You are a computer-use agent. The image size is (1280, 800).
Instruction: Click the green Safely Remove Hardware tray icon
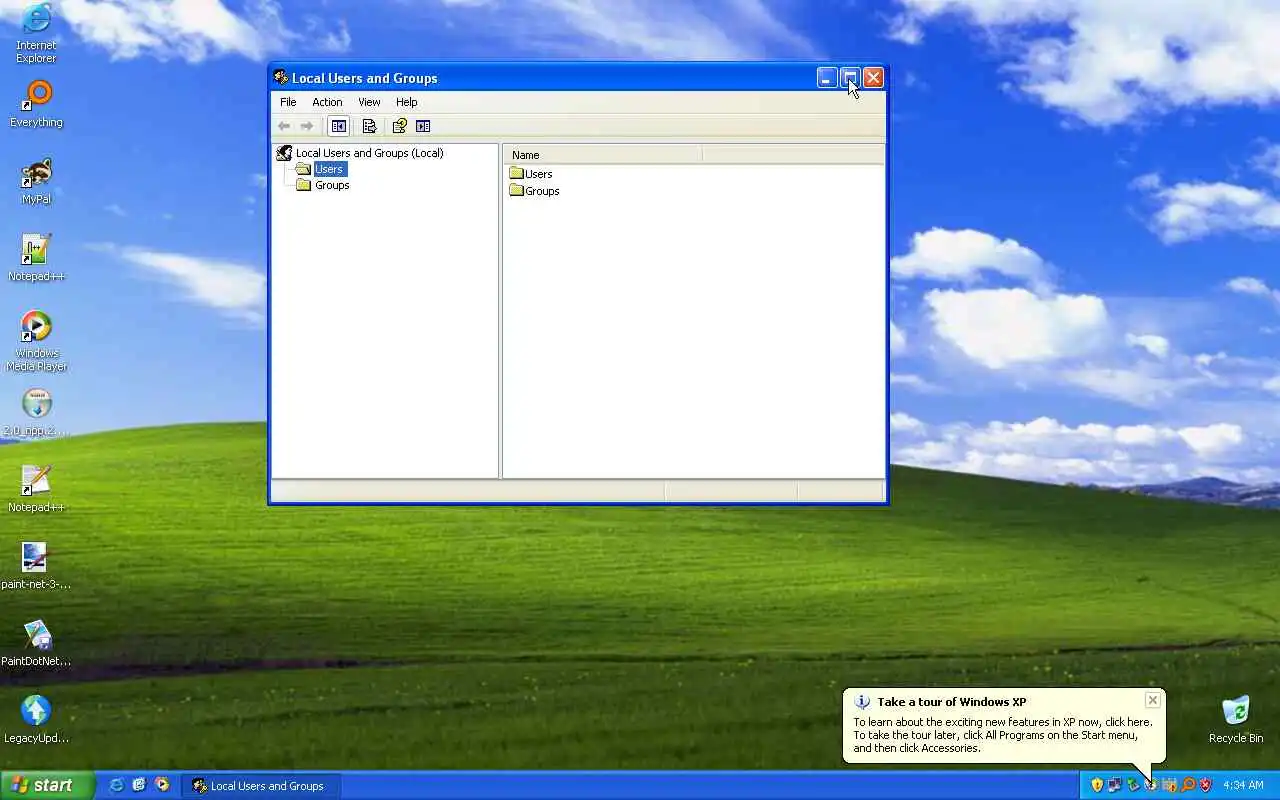1133,786
